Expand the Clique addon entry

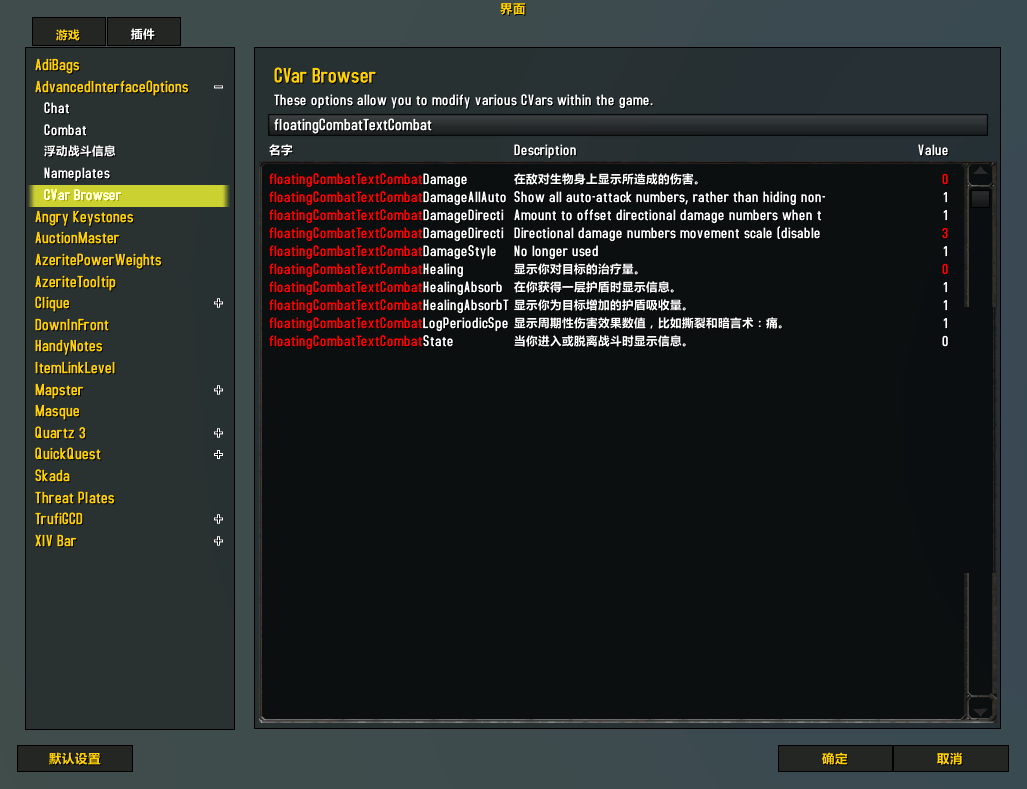(x=218, y=303)
